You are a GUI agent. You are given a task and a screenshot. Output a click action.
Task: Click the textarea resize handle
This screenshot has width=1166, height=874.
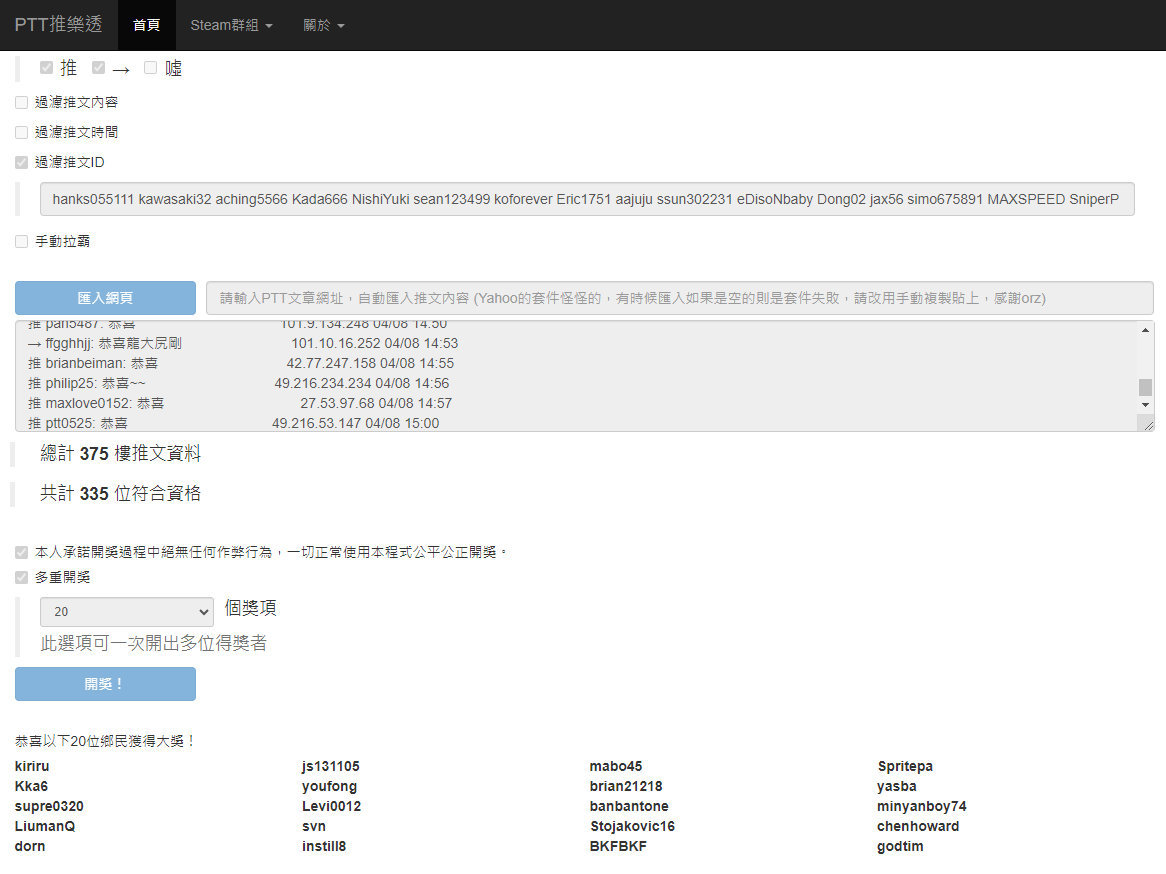(x=1148, y=425)
